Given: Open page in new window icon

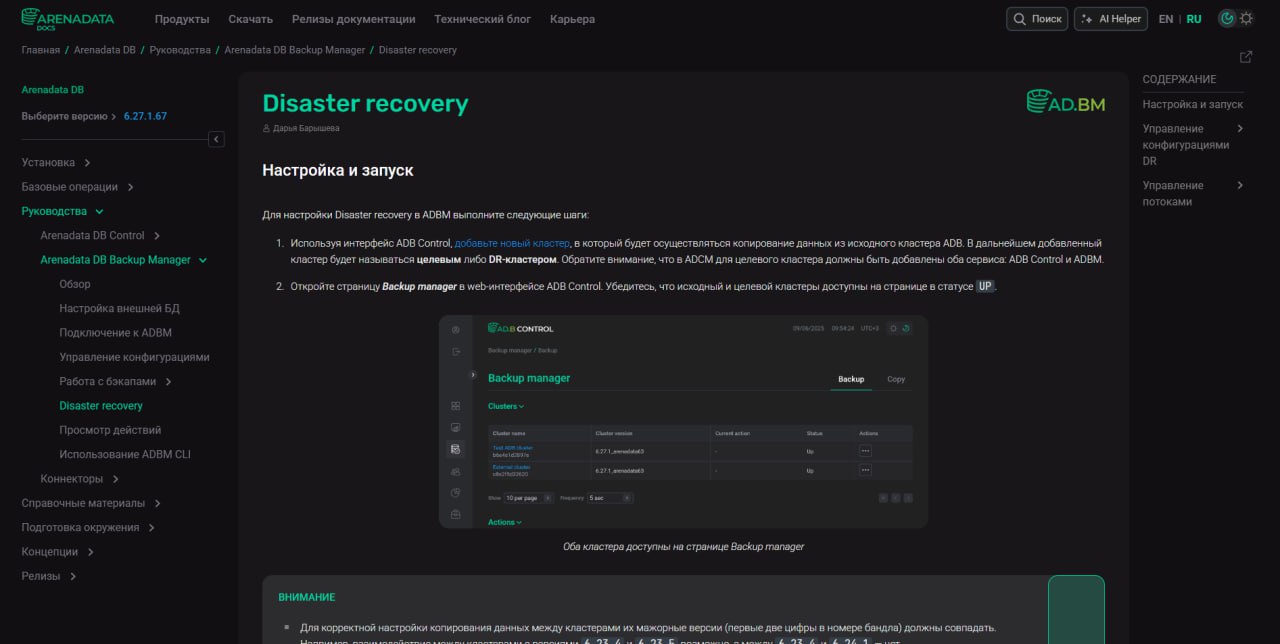Looking at the screenshot, I should pos(1246,57).
